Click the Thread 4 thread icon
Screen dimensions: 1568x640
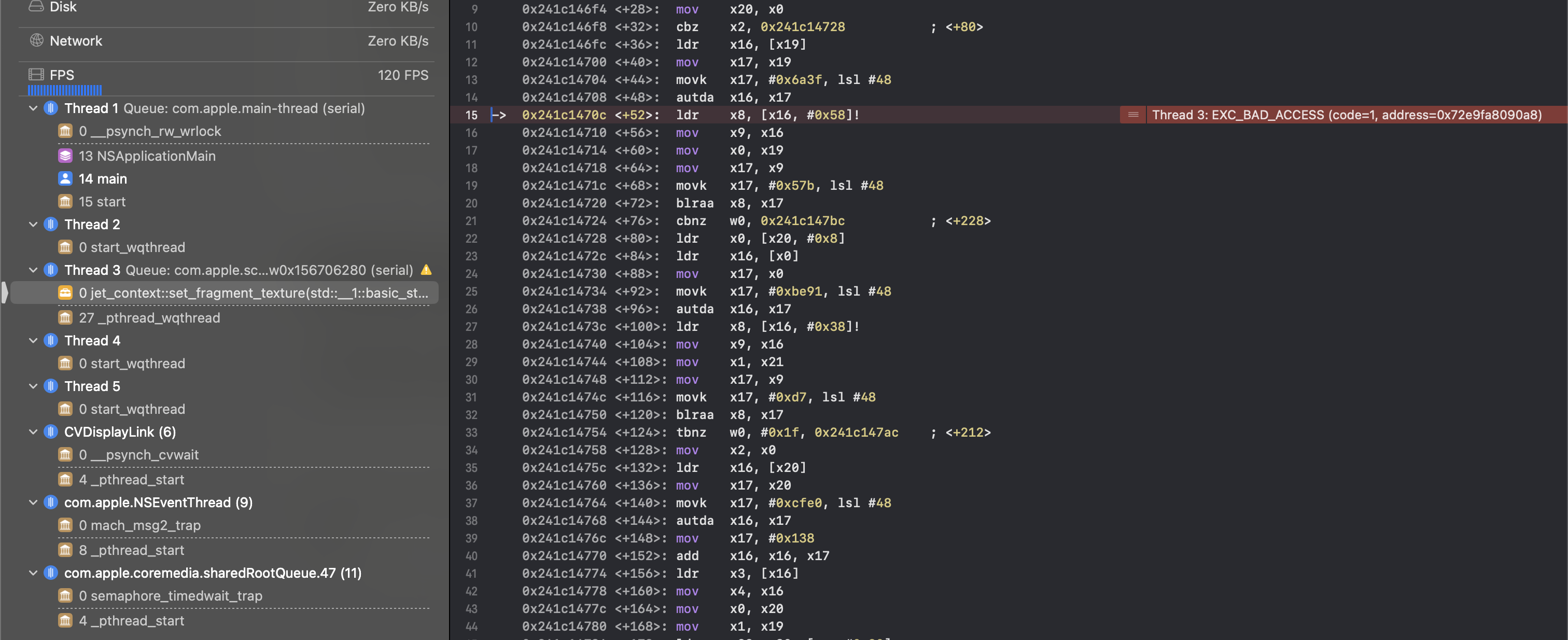(x=51, y=340)
